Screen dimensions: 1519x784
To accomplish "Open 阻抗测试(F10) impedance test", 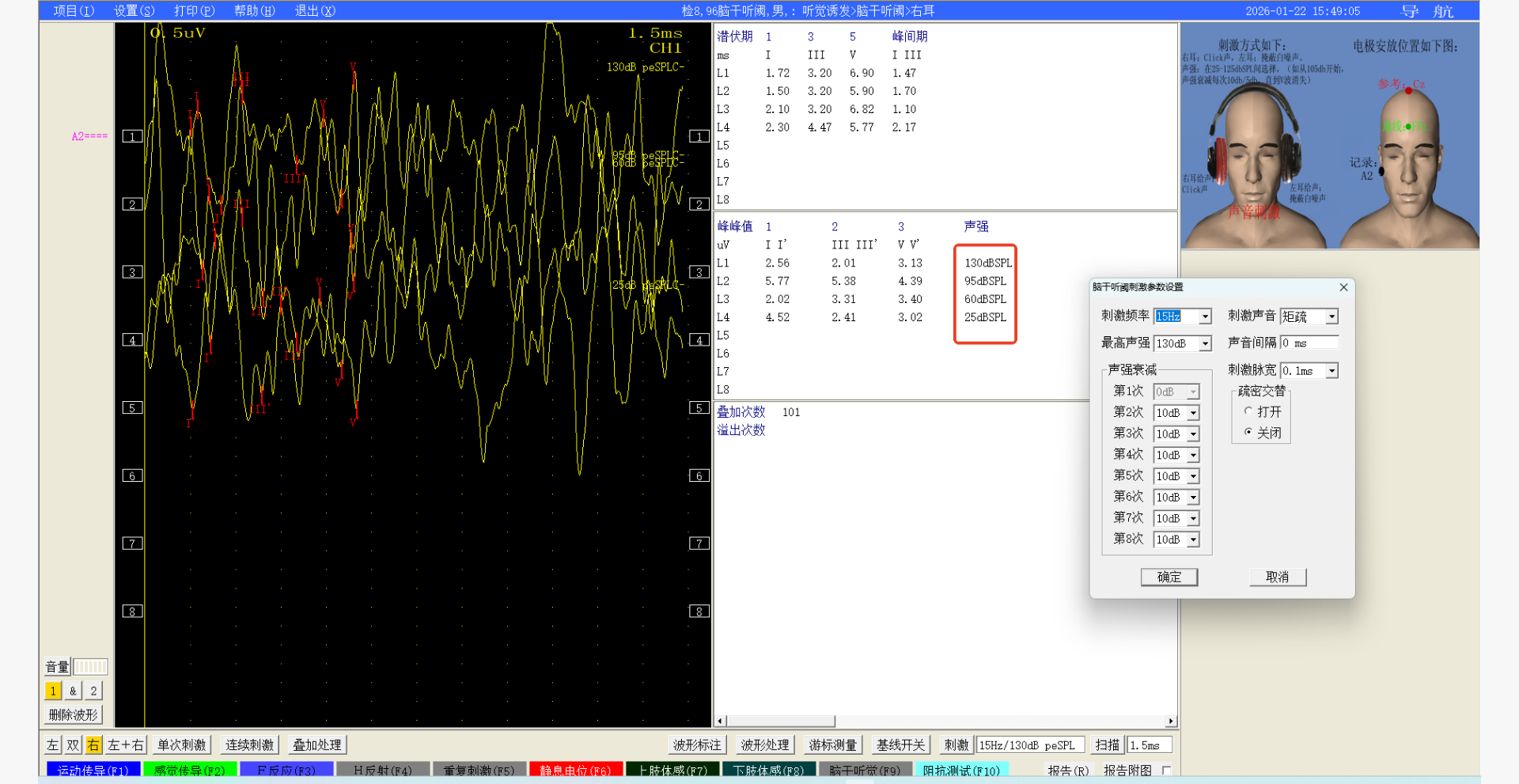I will coord(961,770).
